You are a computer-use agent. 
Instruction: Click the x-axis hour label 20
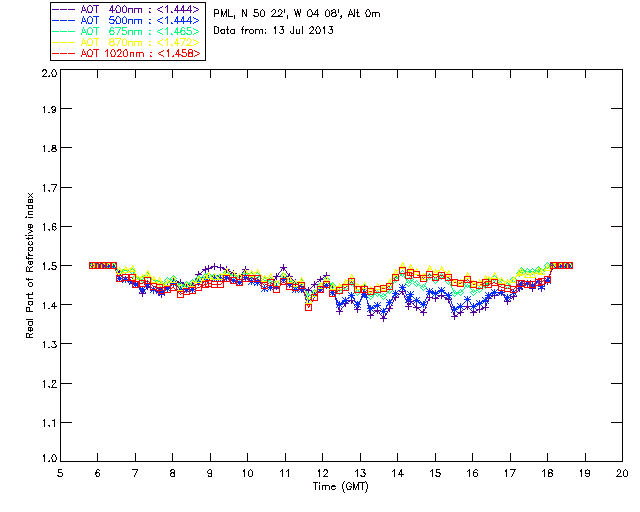[x=622, y=473]
